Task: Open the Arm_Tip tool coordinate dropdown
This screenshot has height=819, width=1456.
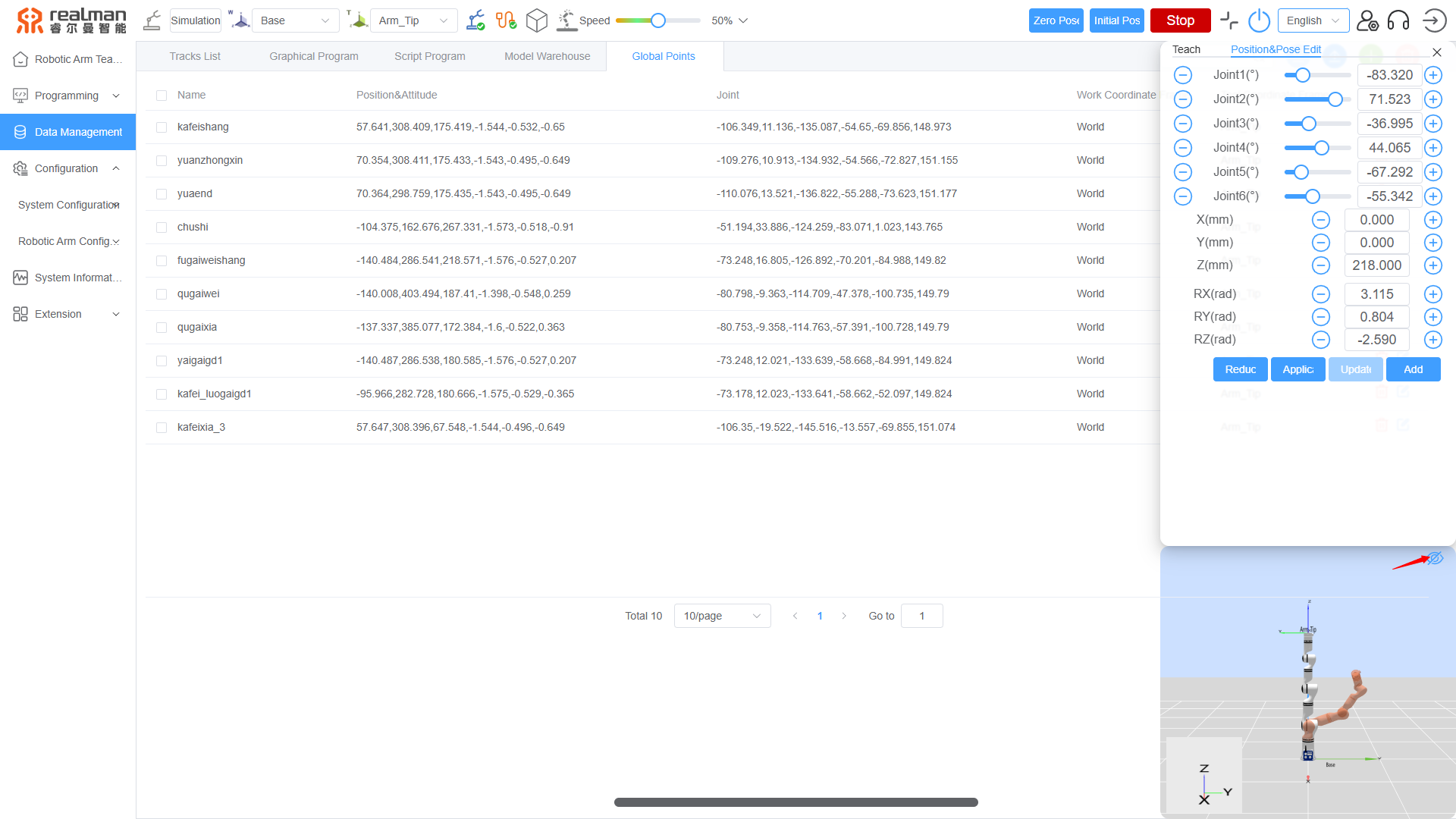Action: 413,20
